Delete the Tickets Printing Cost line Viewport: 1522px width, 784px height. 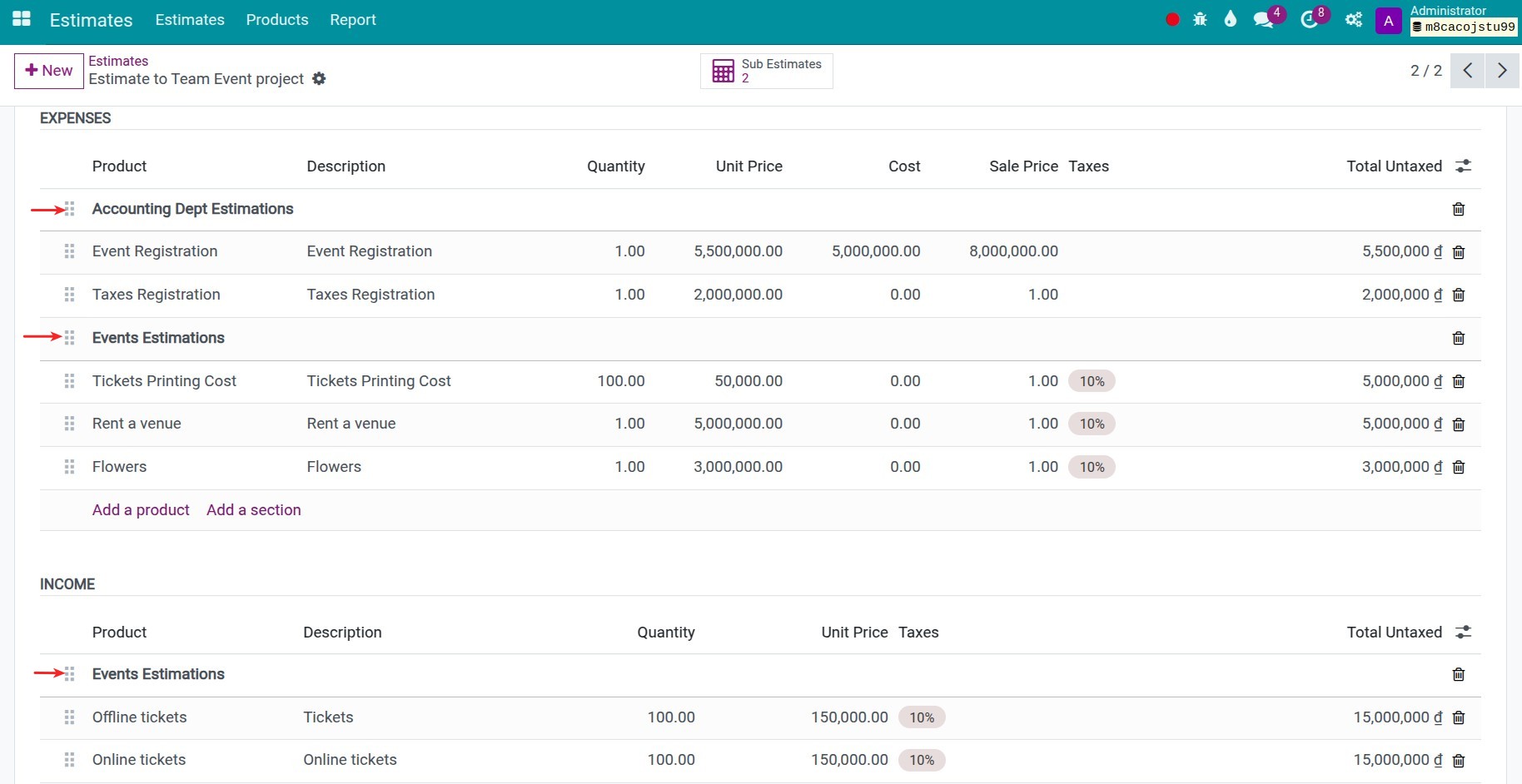(x=1459, y=381)
